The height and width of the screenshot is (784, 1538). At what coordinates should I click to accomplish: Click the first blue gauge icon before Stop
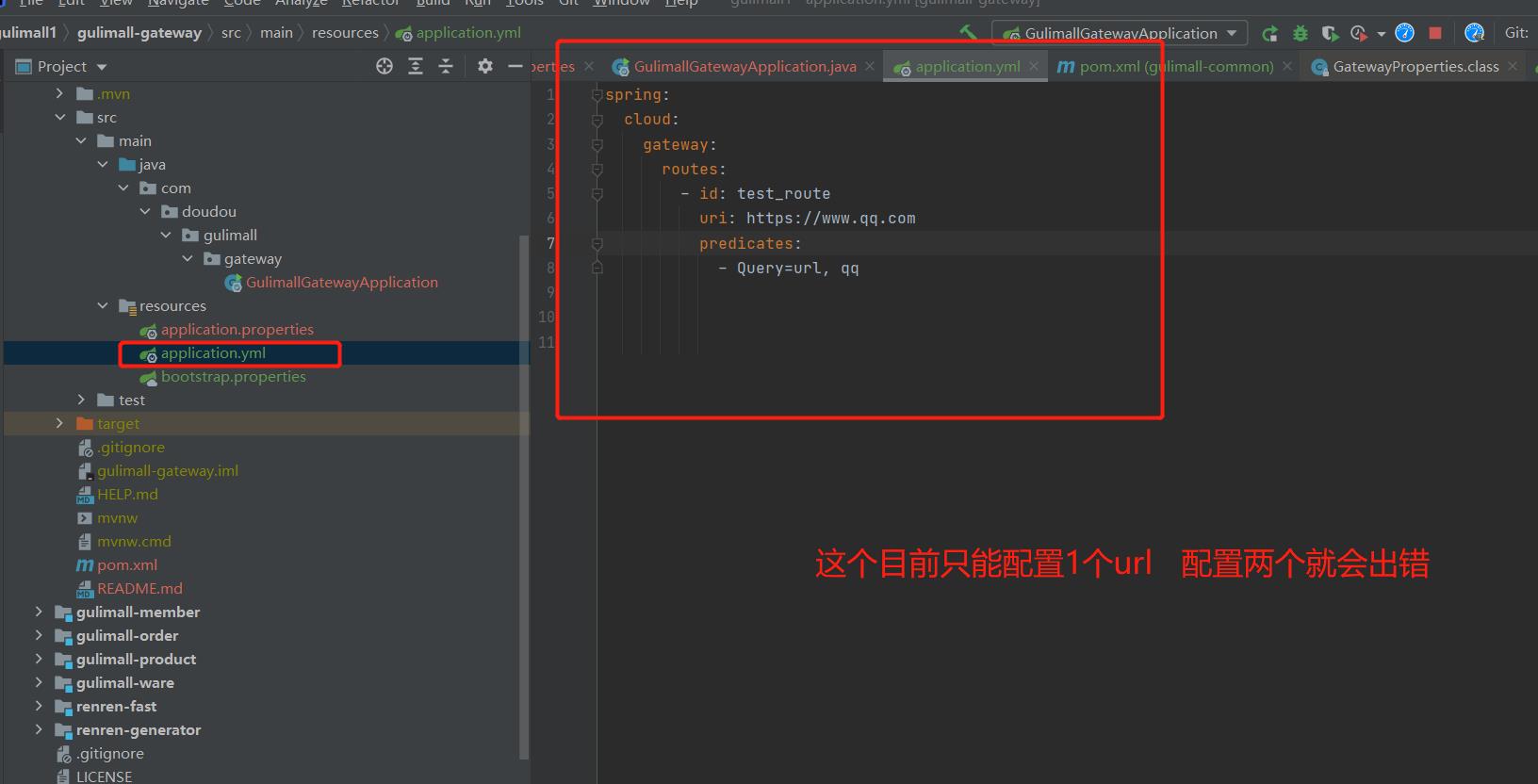[1404, 33]
